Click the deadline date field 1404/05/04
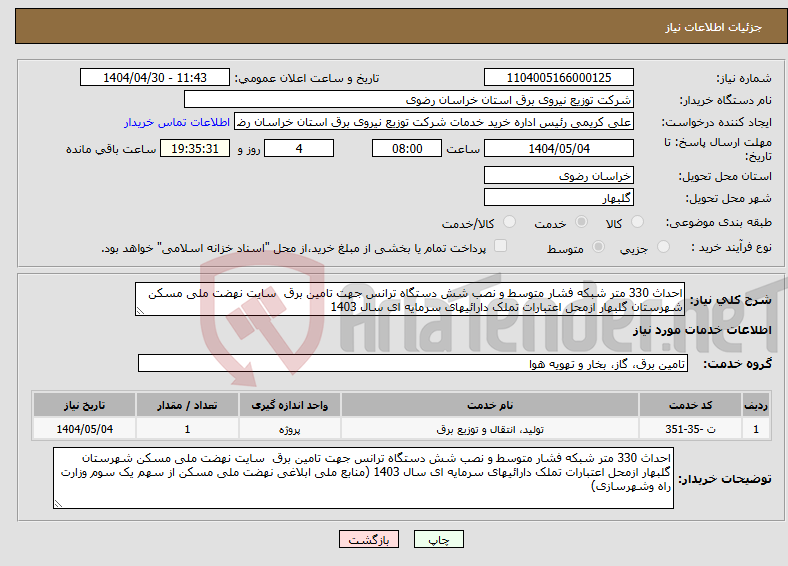The image size is (788, 566). (x=558, y=148)
